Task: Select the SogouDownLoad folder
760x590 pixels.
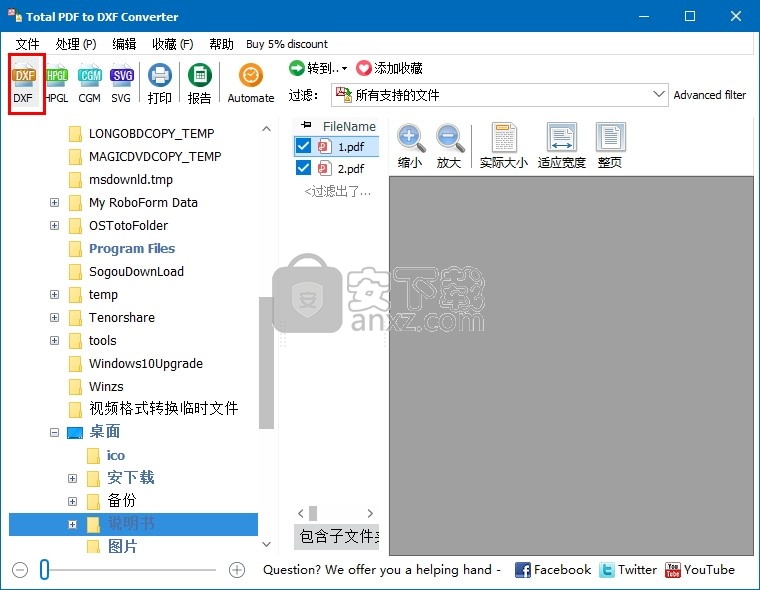Action: (136, 271)
